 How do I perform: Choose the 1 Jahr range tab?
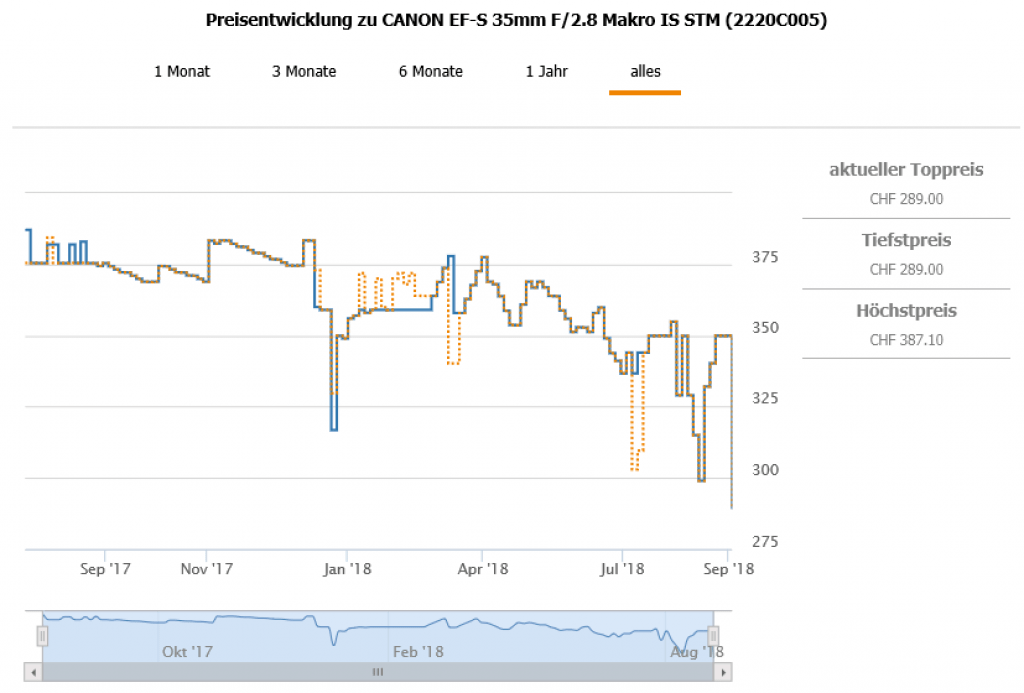(x=547, y=71)
